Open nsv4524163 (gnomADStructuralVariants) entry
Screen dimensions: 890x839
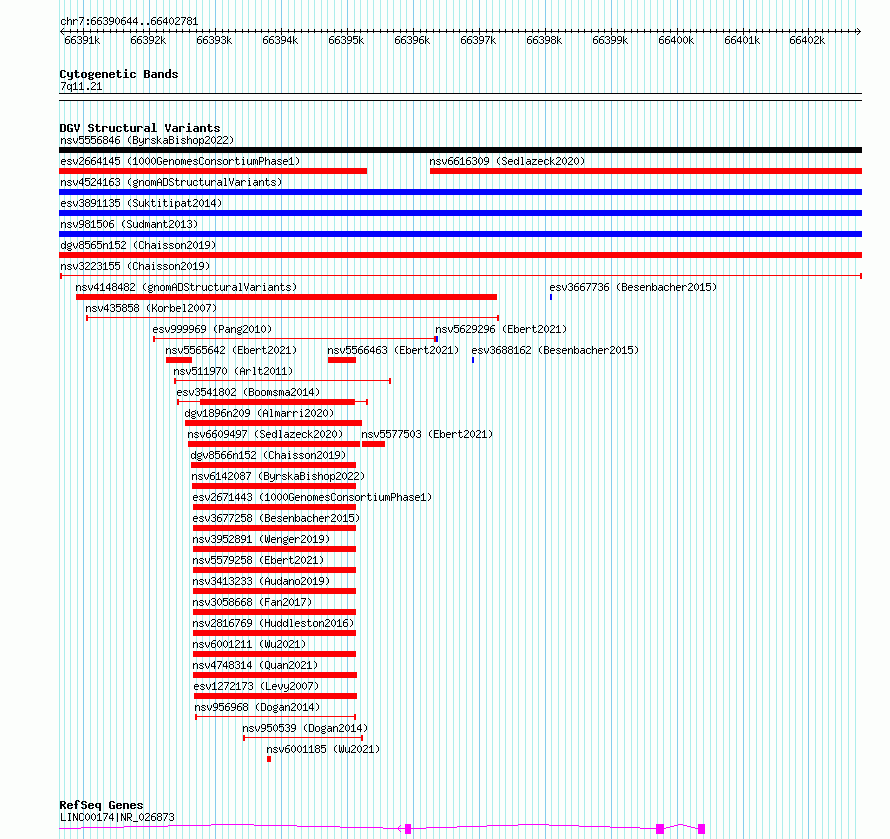[x=171, y=182]
